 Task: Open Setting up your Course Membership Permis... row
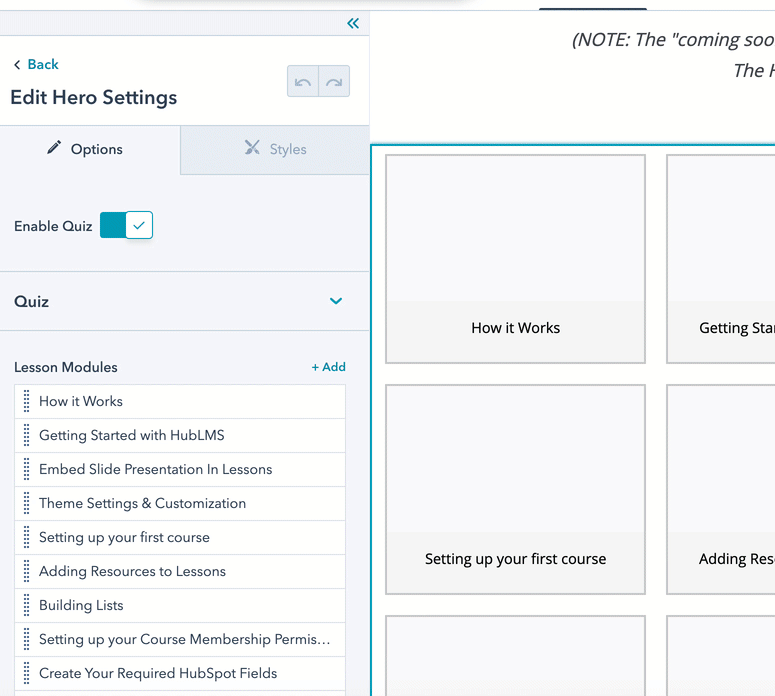(x=180, y=640)
